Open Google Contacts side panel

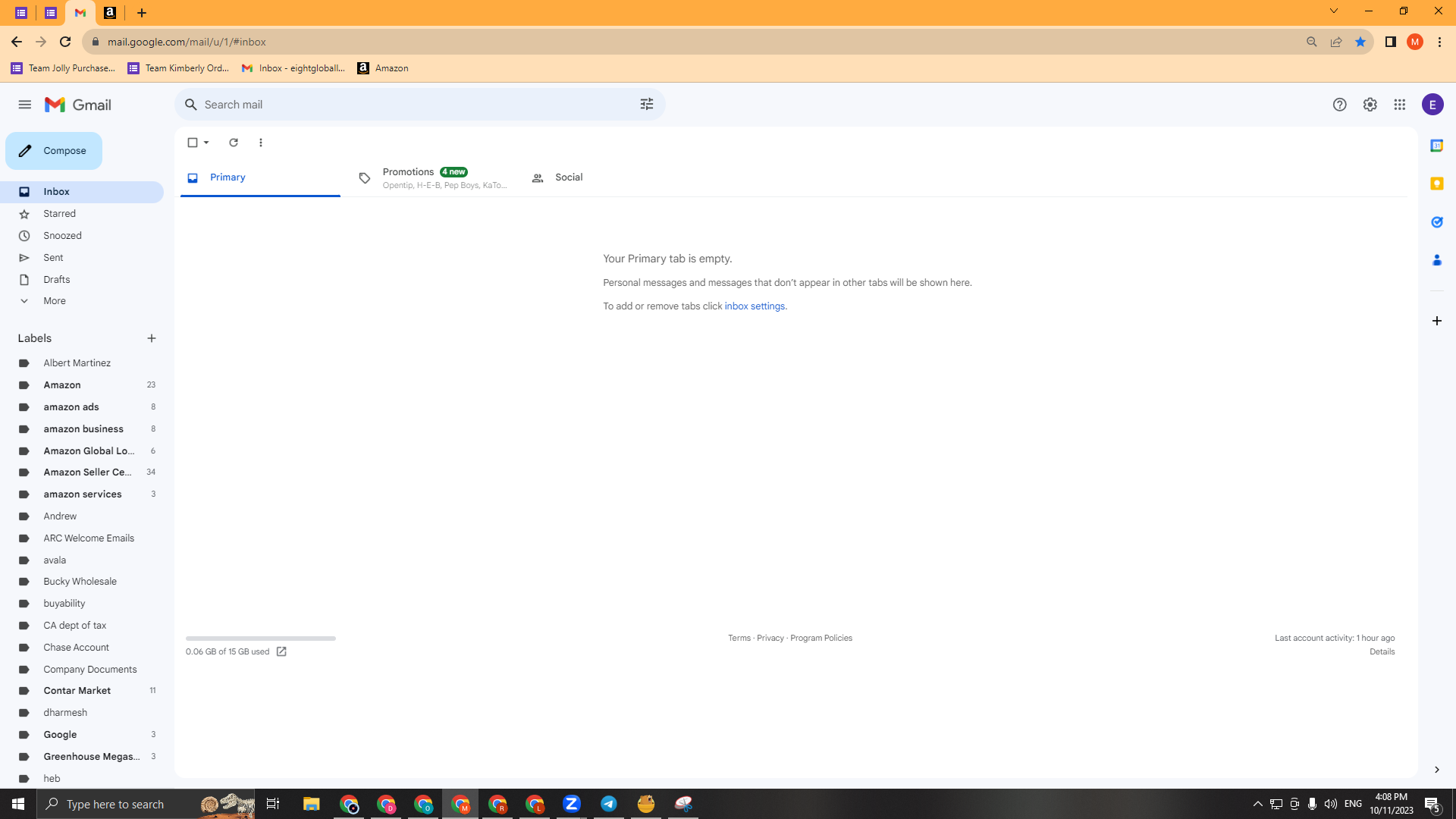(1436, 260)
